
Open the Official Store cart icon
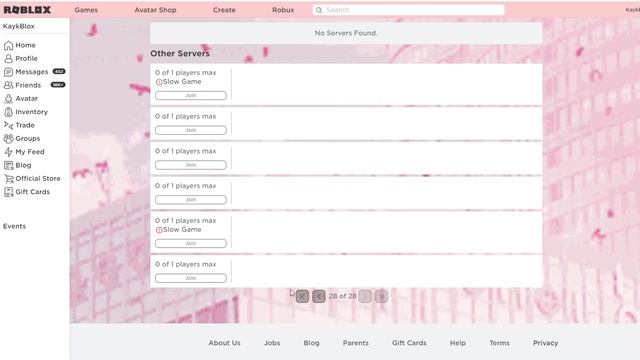pyautogui.click(x=8, y=179)
